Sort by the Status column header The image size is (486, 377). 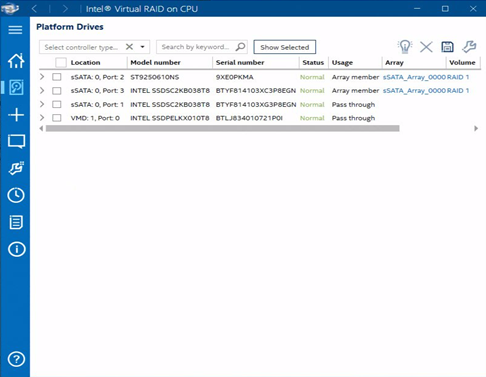[x=313, y=62]
